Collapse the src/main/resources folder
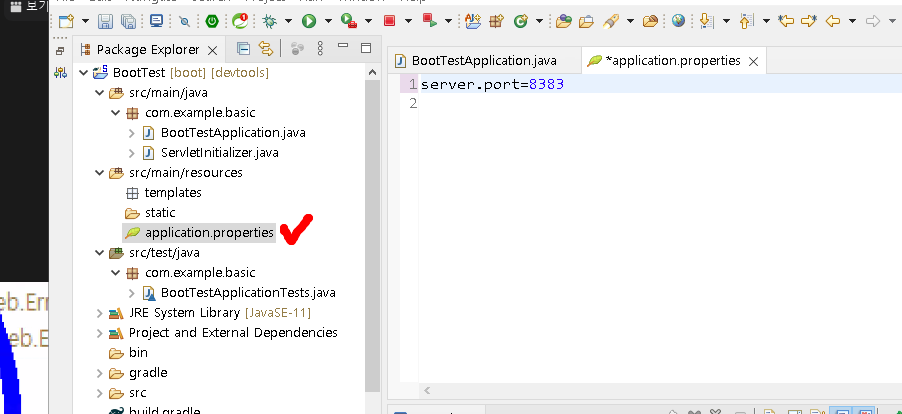Screen dimensions: 902x414 (100, 173)
